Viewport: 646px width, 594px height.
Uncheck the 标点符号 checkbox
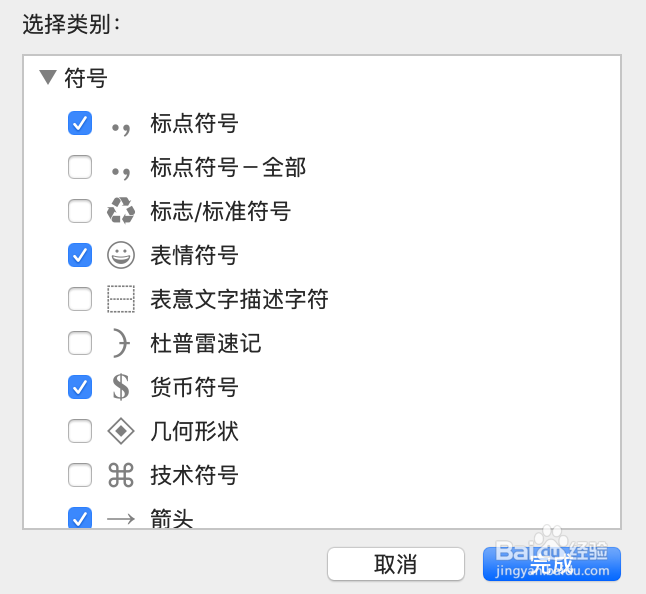pyautogui.click(x=80, y=124)
